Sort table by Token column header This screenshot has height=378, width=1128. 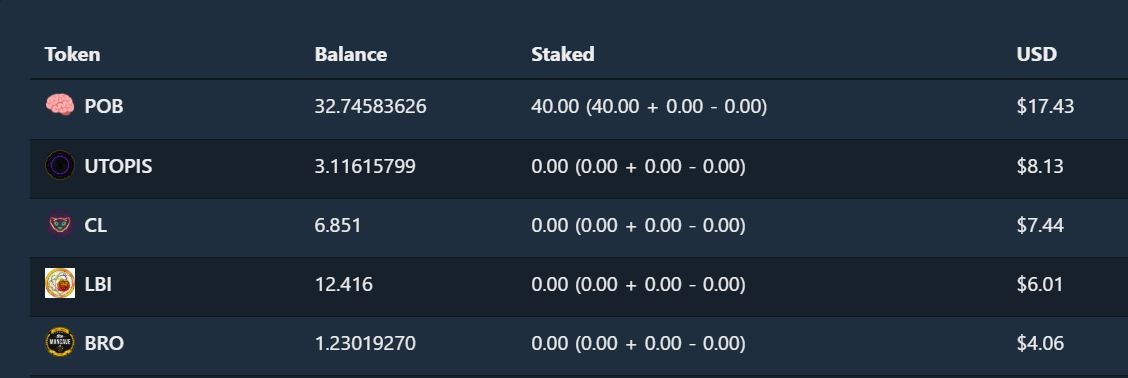[72, 54]
